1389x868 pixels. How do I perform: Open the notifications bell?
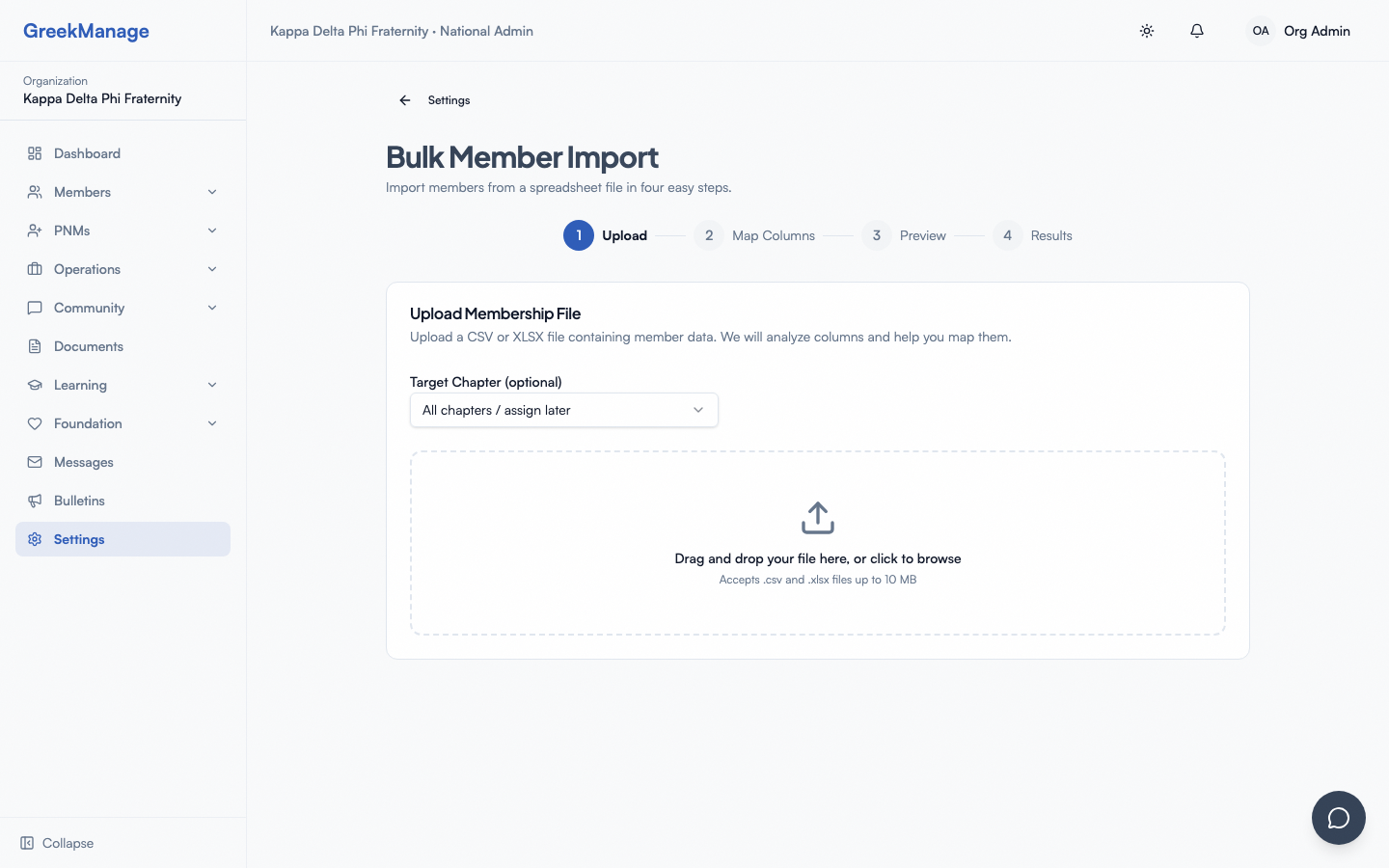click(x=1197, y=31)
